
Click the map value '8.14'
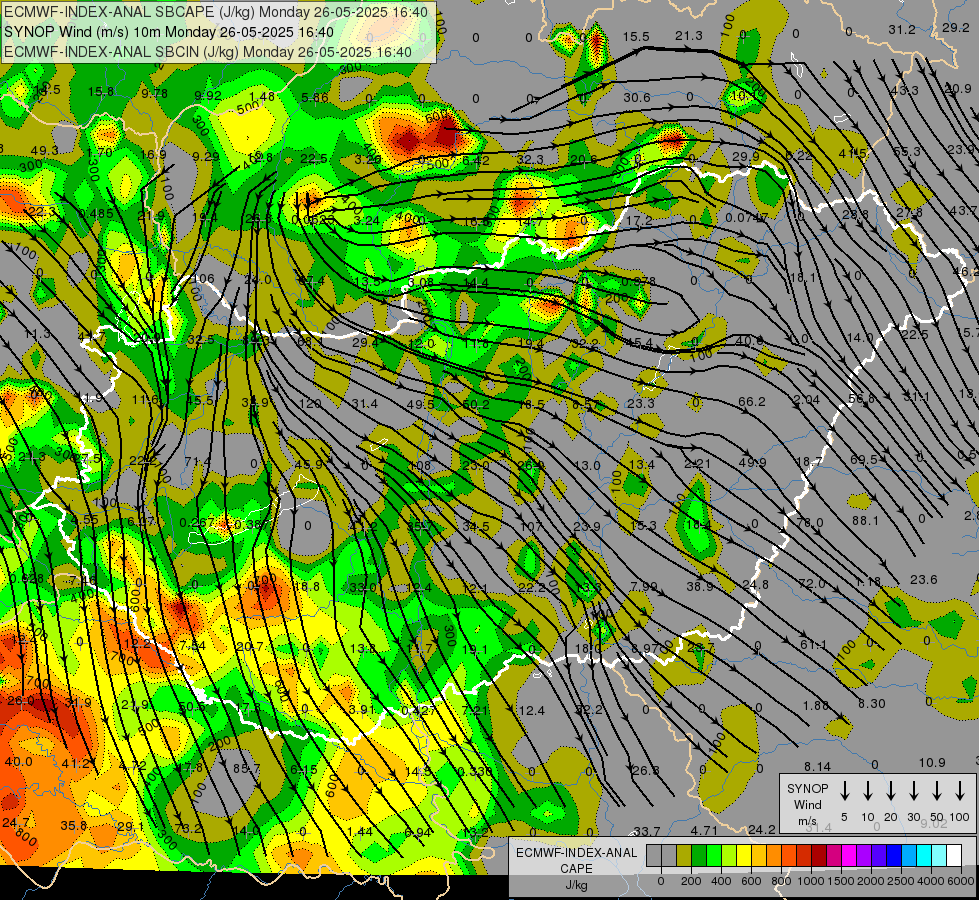pos(817,766)
